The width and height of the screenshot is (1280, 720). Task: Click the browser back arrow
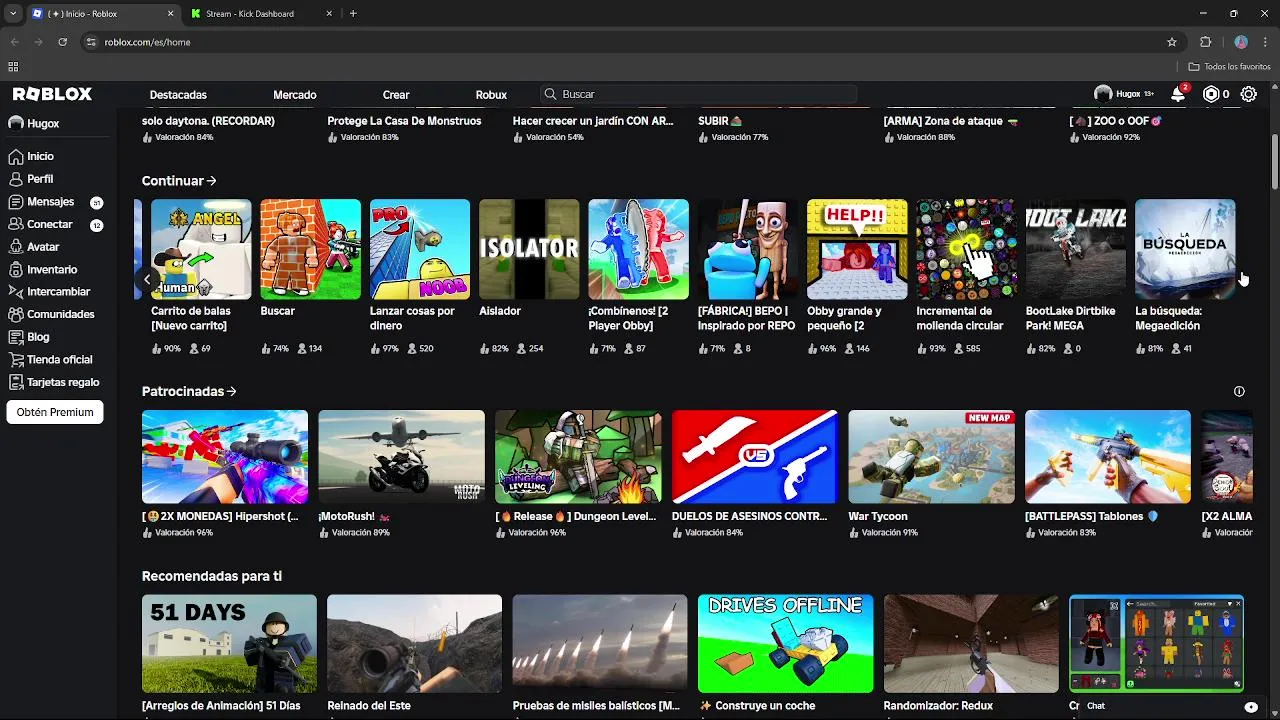(14, 42)
